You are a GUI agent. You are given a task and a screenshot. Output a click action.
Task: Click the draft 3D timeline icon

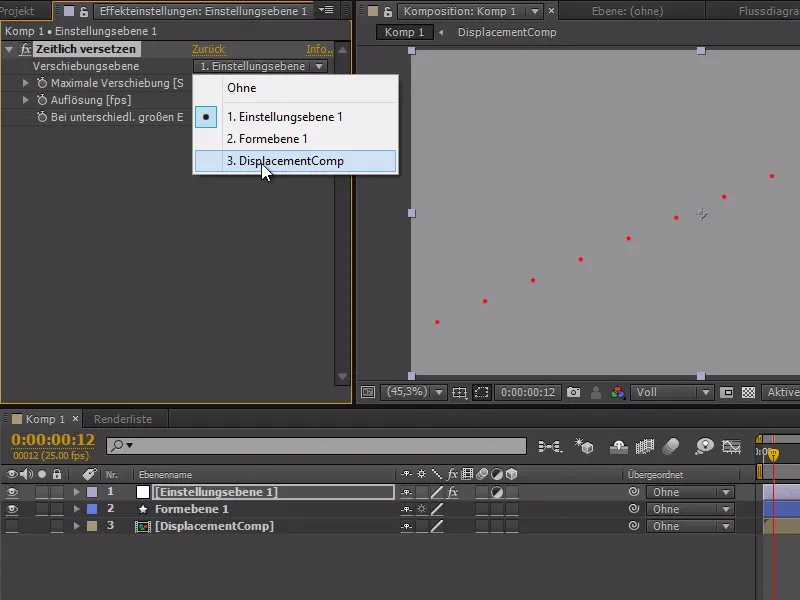pos(584,446)
